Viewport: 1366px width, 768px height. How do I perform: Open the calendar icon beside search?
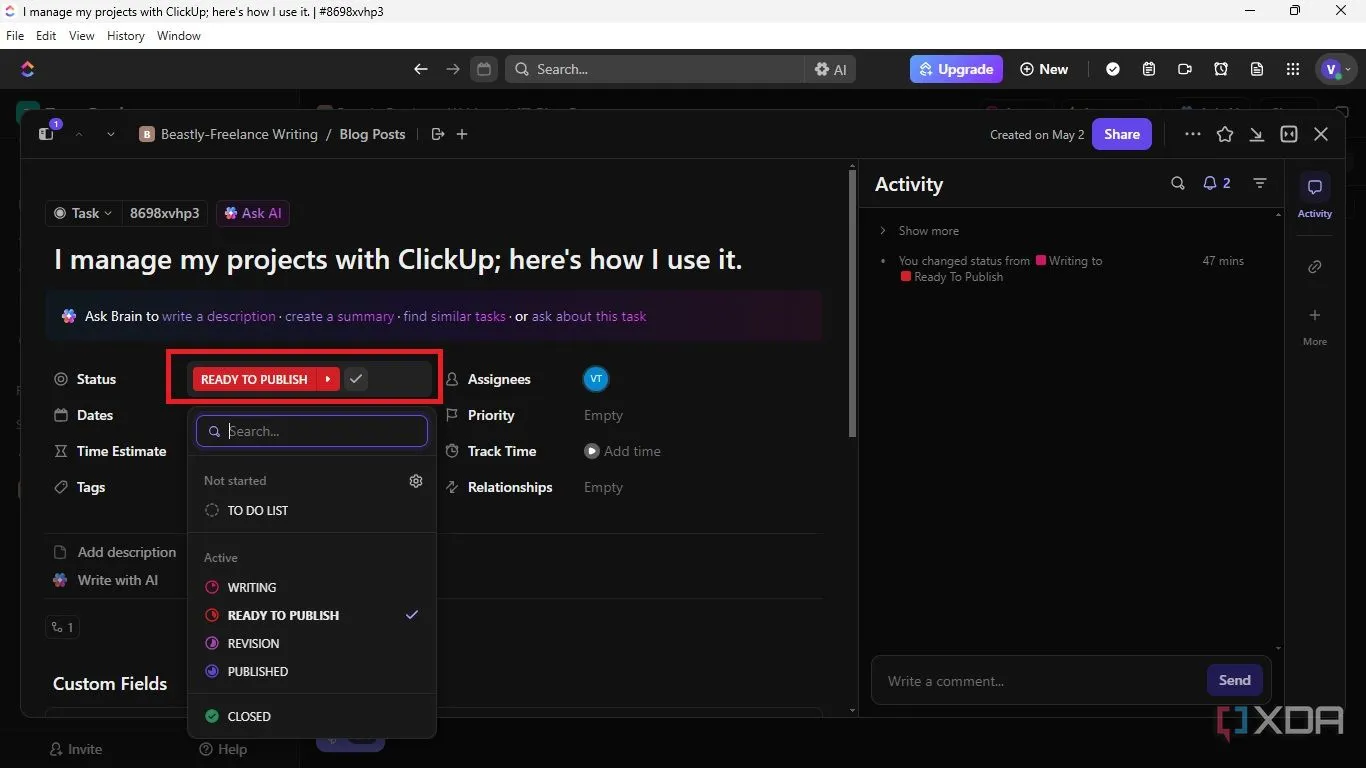[x=484, y=69]
